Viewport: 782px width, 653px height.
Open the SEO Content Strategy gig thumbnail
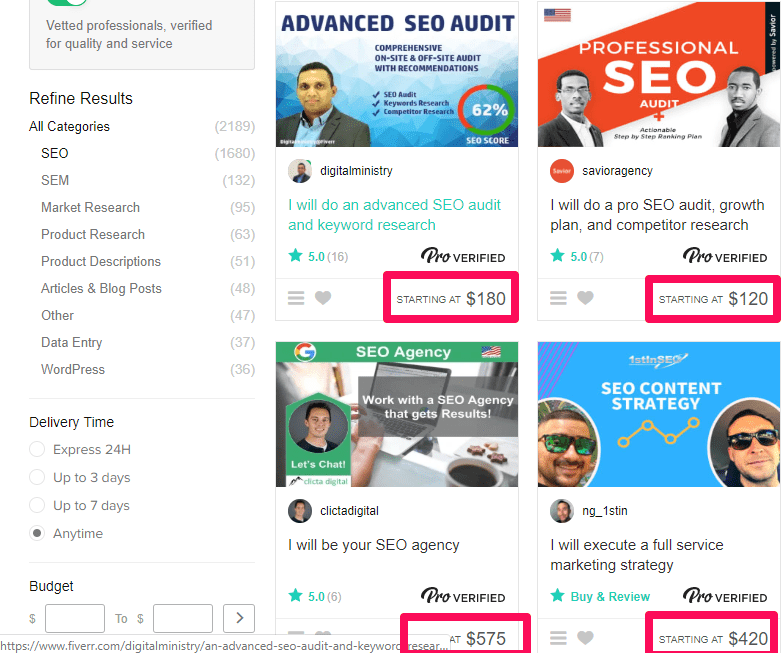click(659, 414)
